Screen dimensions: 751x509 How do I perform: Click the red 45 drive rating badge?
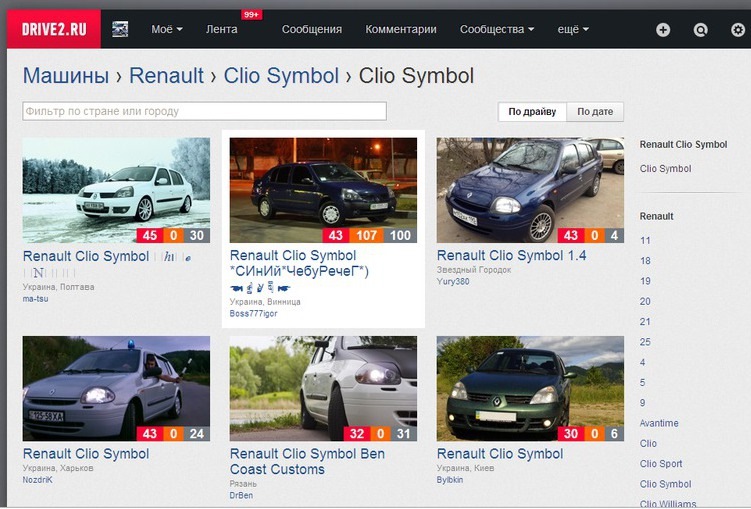coord(150,236)
